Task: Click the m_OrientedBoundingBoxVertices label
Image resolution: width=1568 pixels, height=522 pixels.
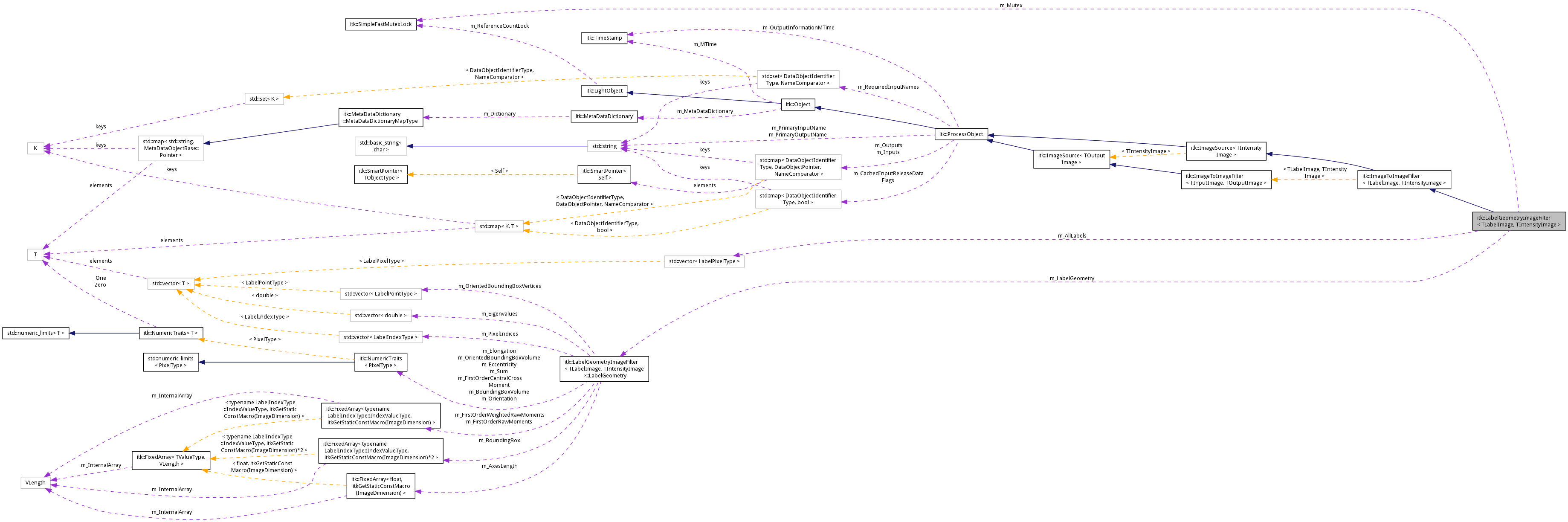Action: (x=499, y=286)
